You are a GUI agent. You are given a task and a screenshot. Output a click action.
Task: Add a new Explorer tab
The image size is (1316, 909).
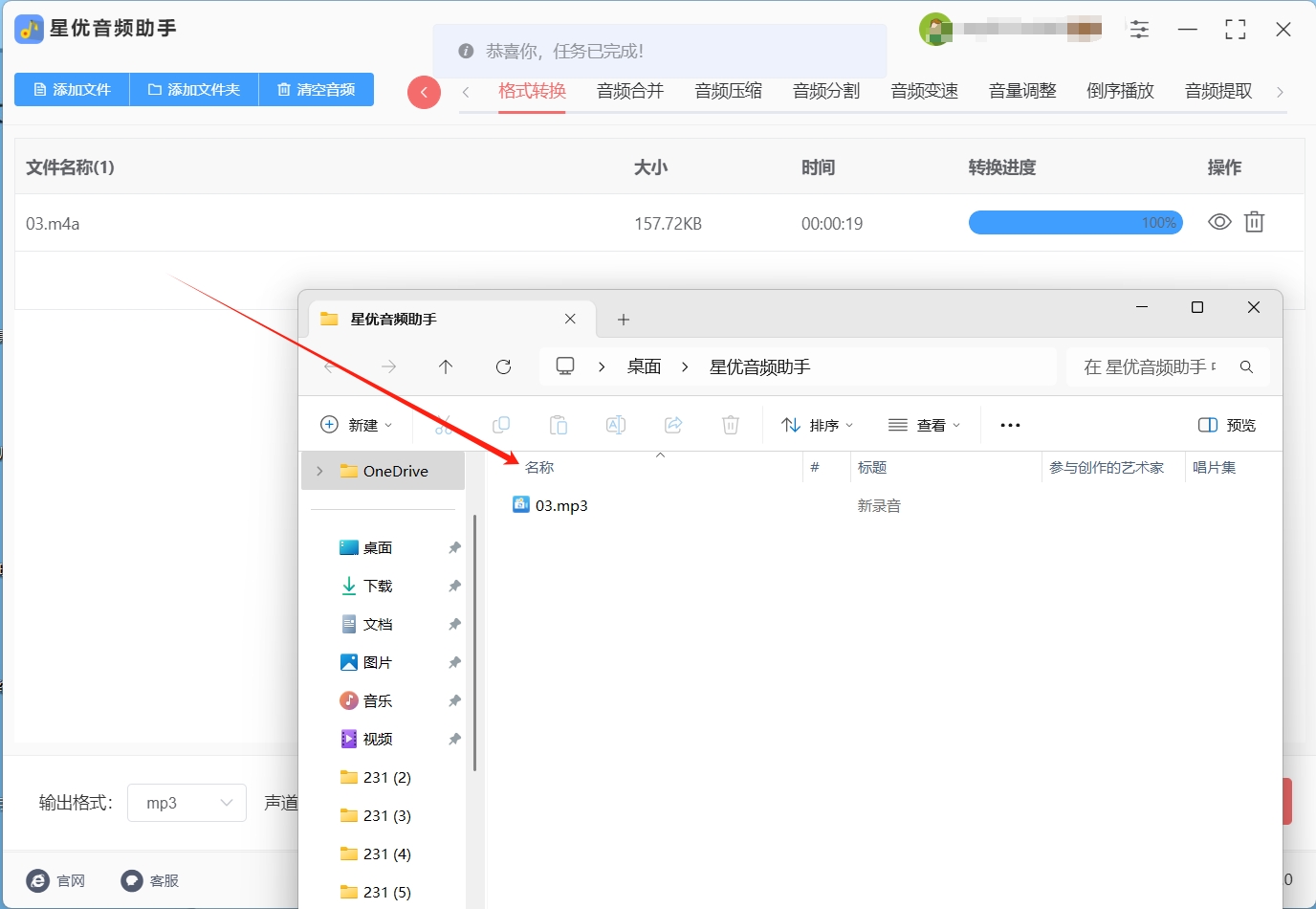click(624, 320)
